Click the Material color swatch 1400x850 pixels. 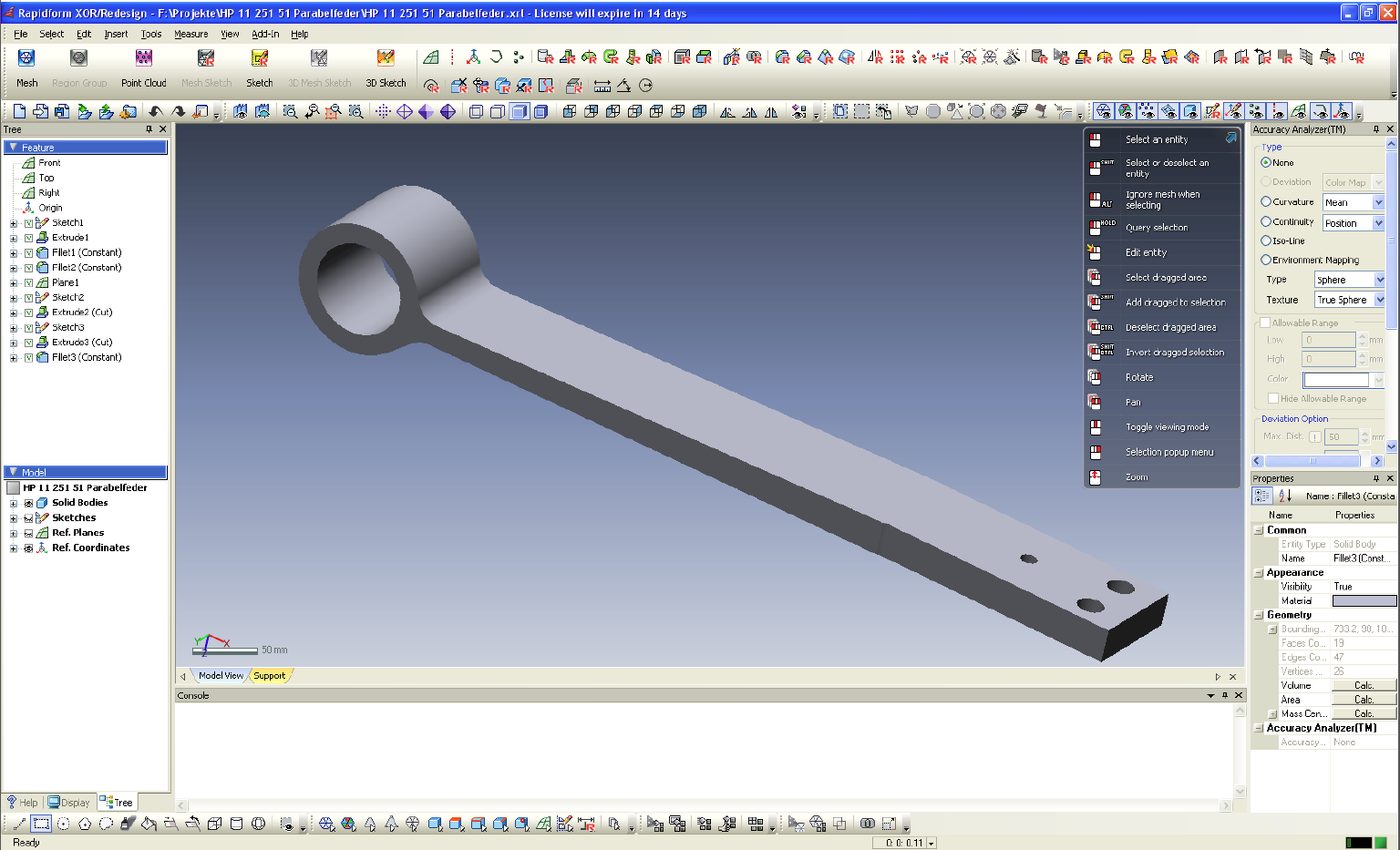[x=1364, y=600]
